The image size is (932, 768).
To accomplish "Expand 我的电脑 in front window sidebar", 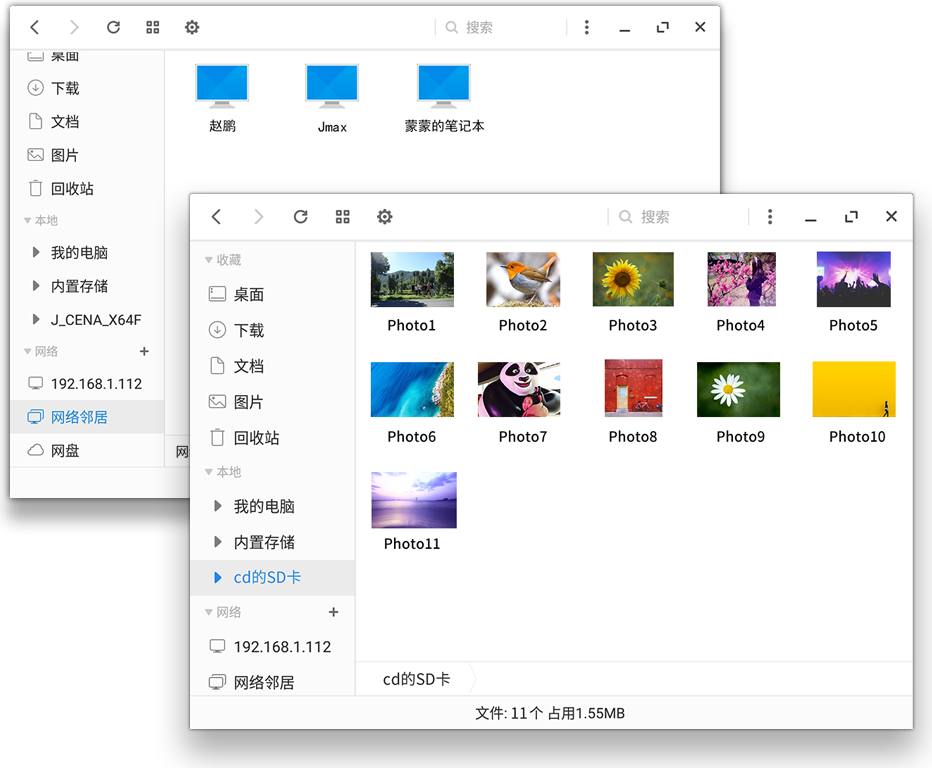I will click(x=218, y=507).
